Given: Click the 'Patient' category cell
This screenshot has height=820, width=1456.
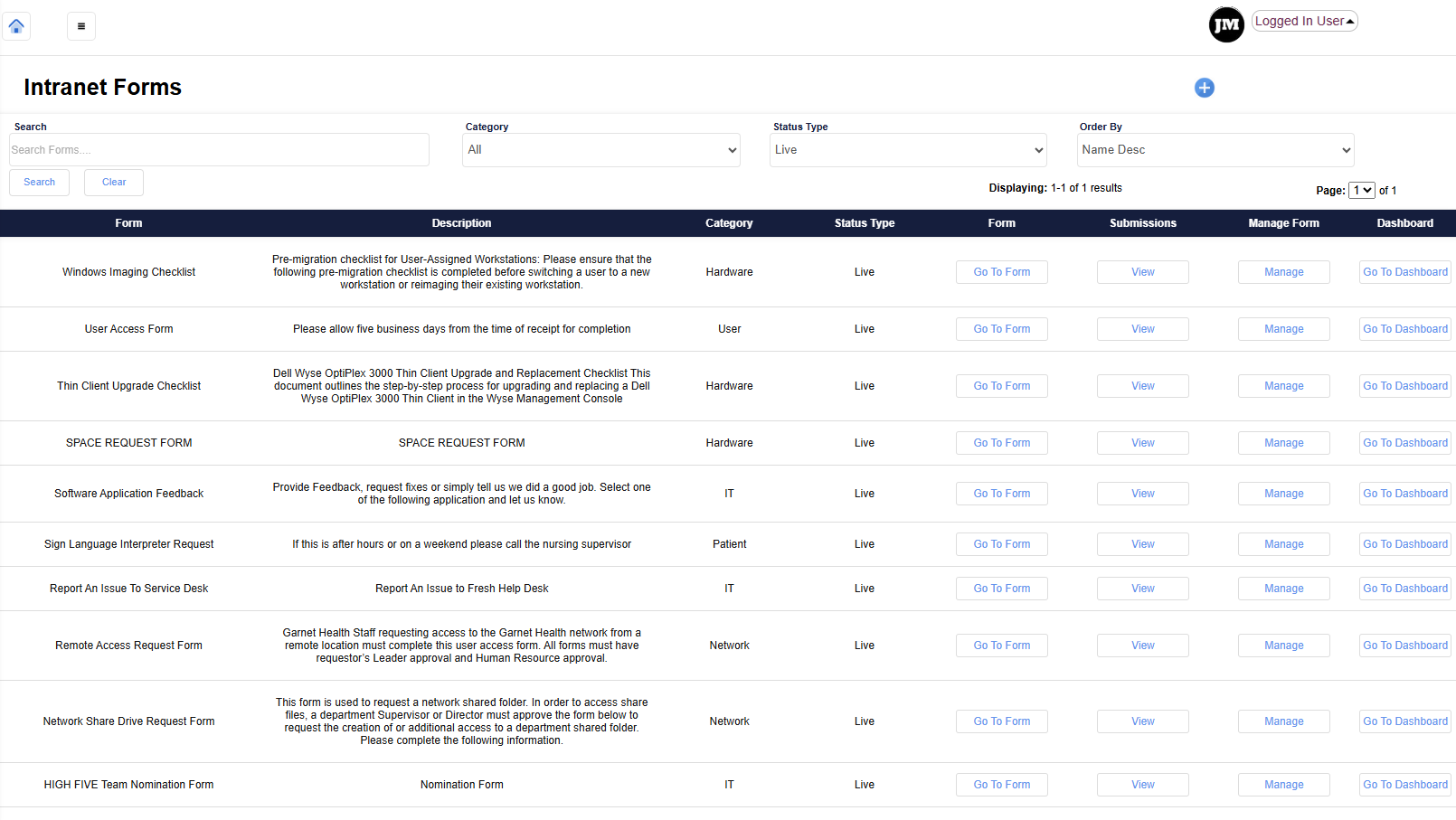Looking at the screenshot, I should (x=729, y=544).
